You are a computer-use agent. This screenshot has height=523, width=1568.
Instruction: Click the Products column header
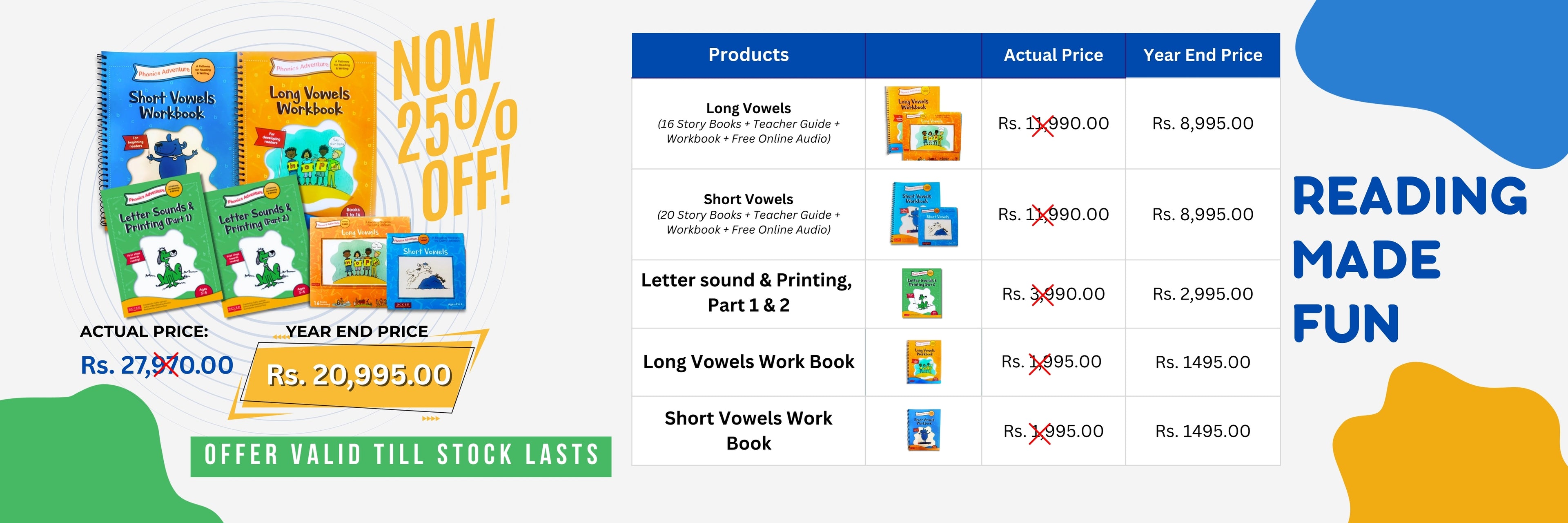(748, 56)
